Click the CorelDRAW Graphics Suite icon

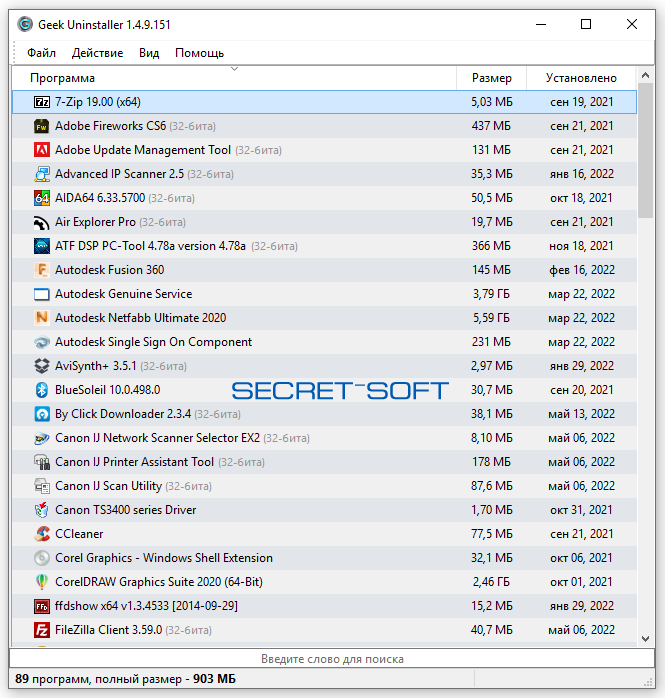click(42, 582)
